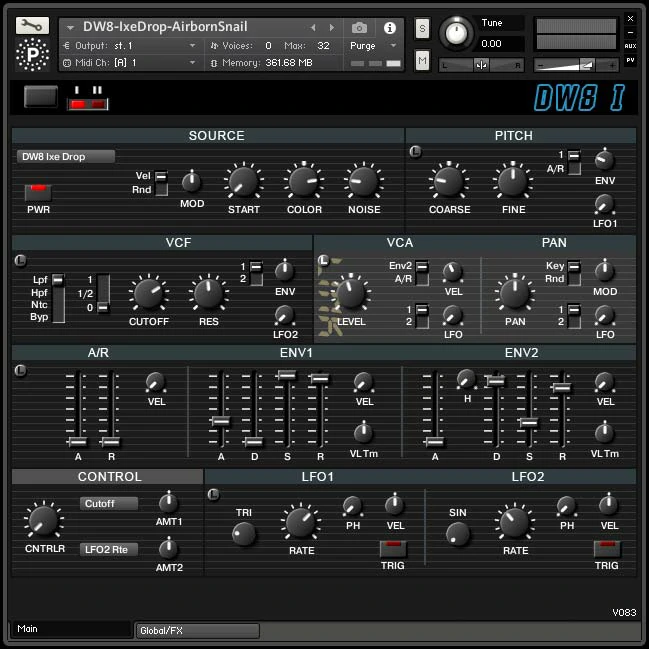This screenshot has width=649, height=649.
Task: Click the COLOR knob
Action: [304, 182]
